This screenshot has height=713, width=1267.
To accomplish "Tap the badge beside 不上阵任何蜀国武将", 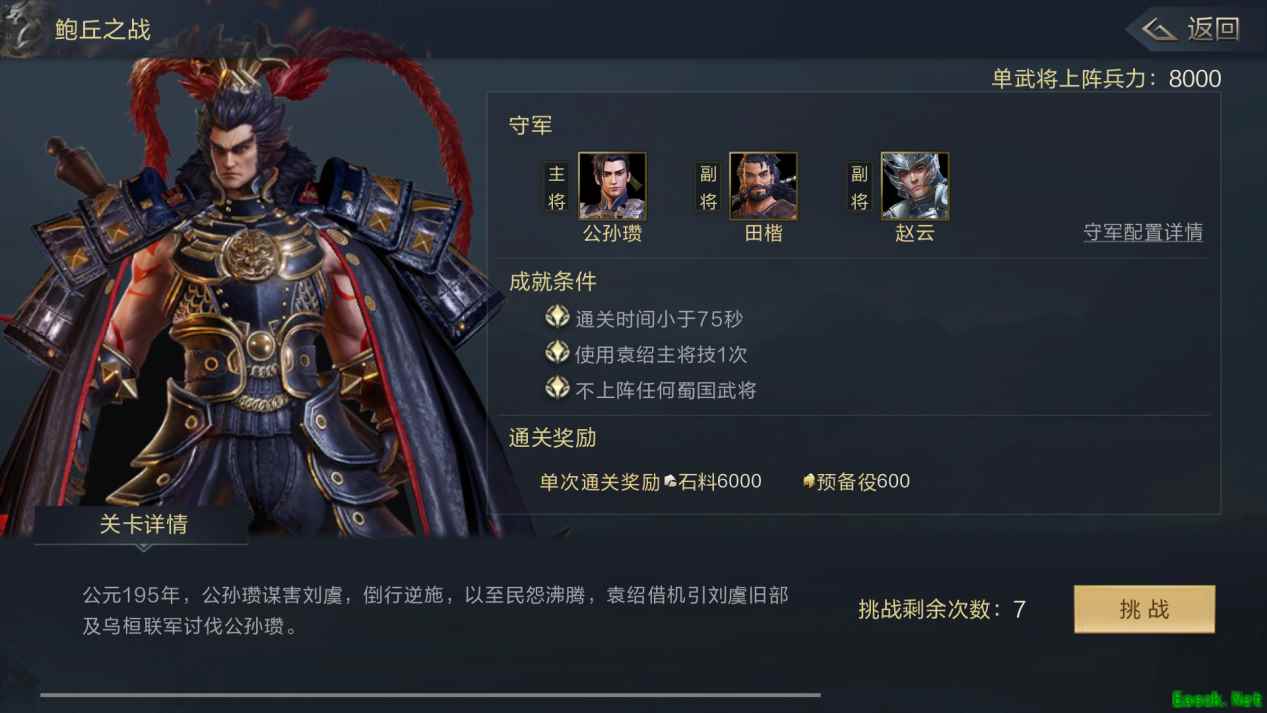I will pos(557,388).
